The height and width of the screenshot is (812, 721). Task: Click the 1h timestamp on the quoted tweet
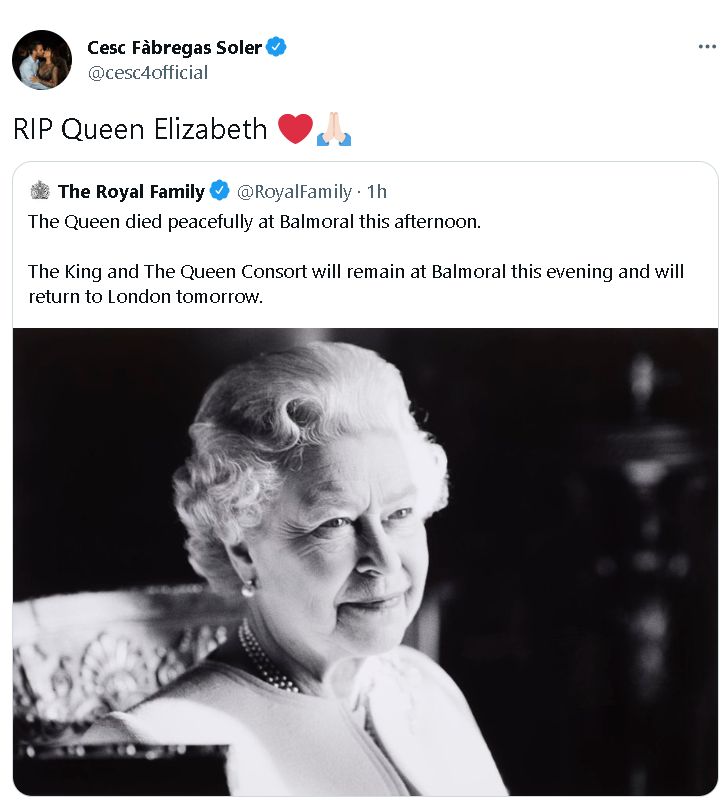point(379,192)
